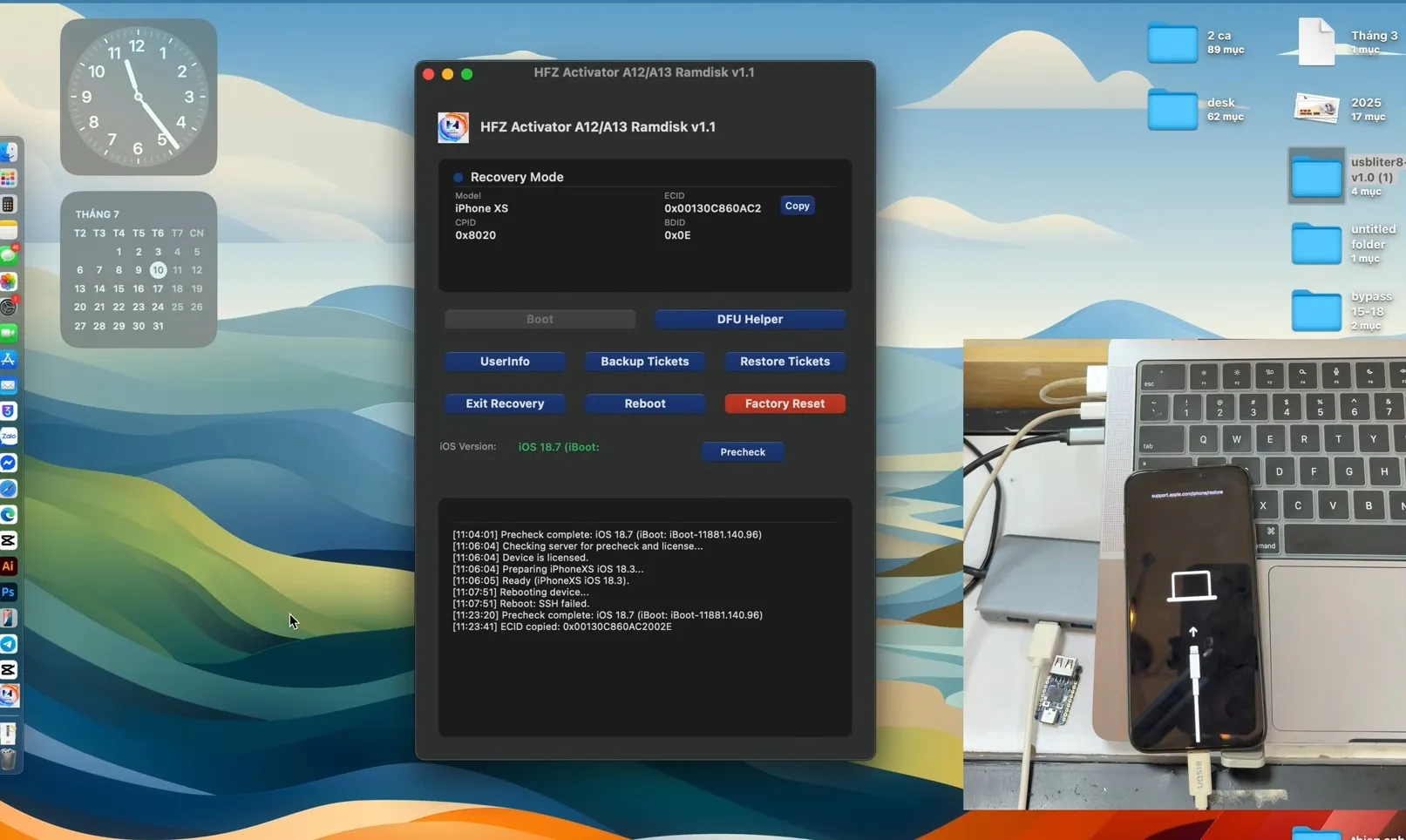Image resolution: width=1406 pixels, height=840 pixels.
Task: Click the Model value "iPhone XS"
Action: point(481,208)
